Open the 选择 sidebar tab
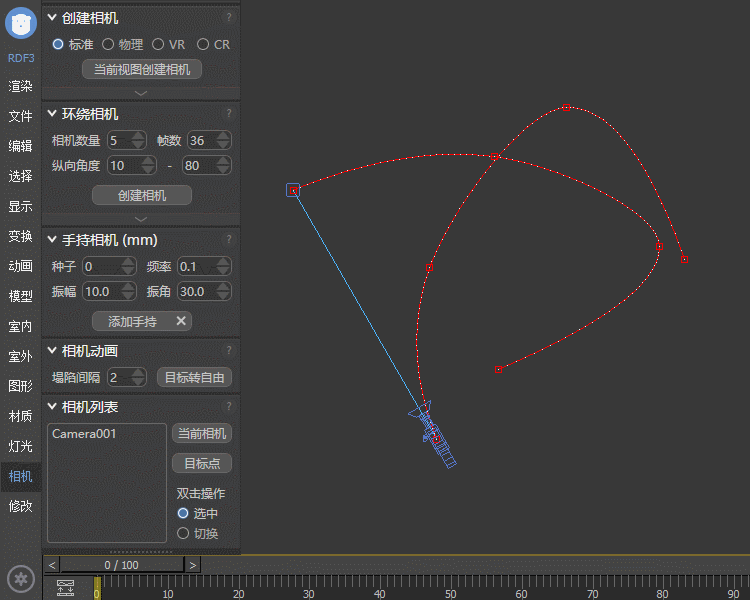This screenshot has width=750, height=600. (21, 176)
